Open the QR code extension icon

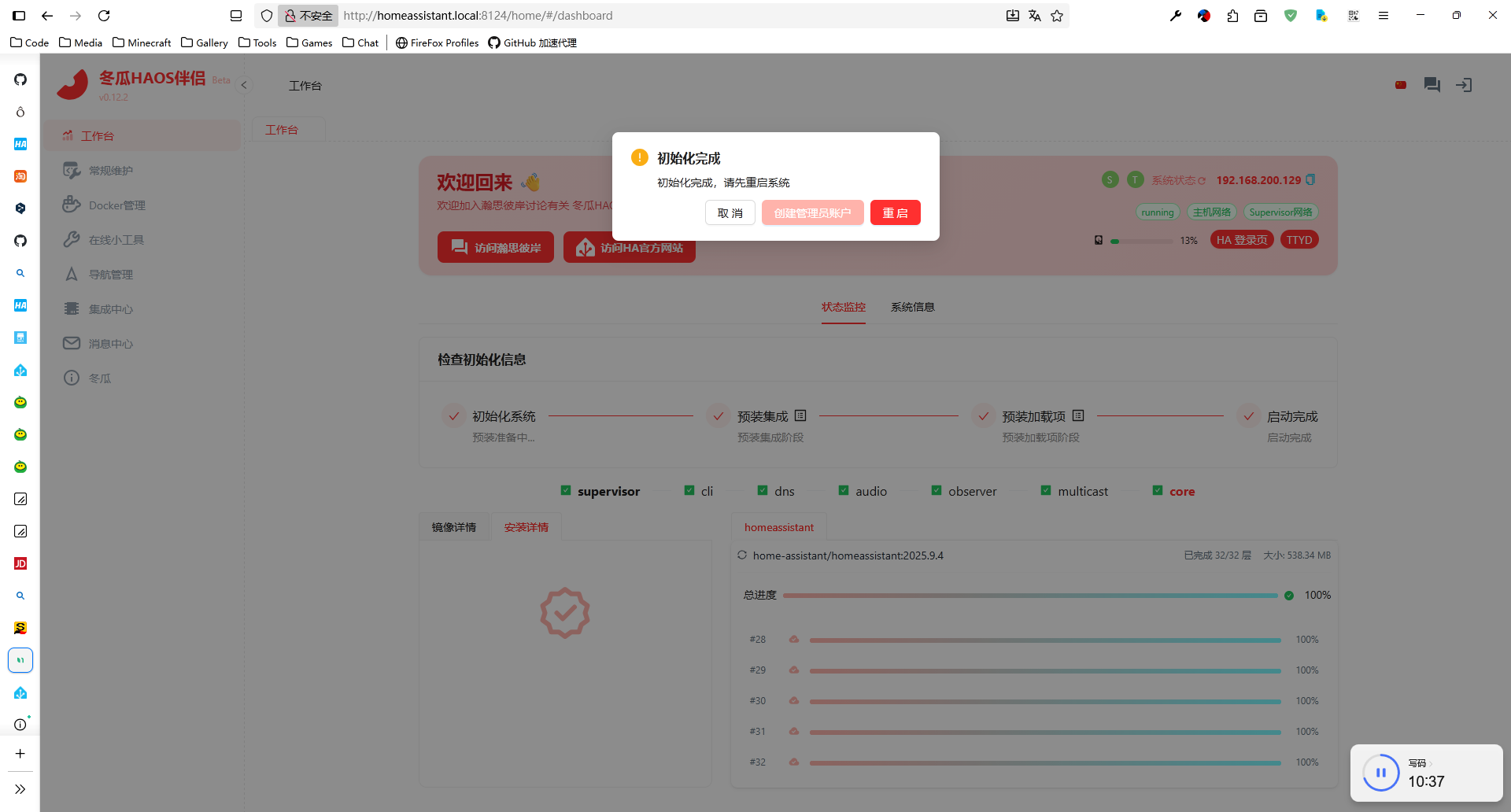point(1354,16)
